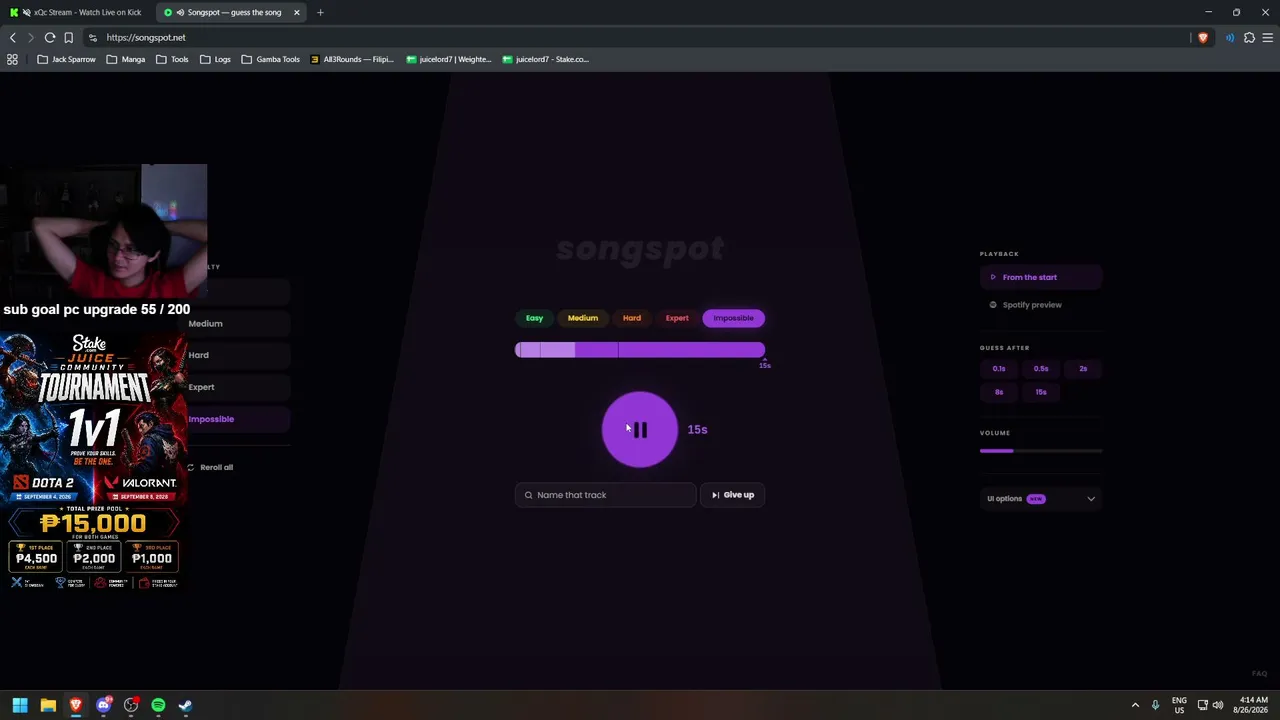
Task: Open the Logs bookmarks folder
Action: point(215,59)
